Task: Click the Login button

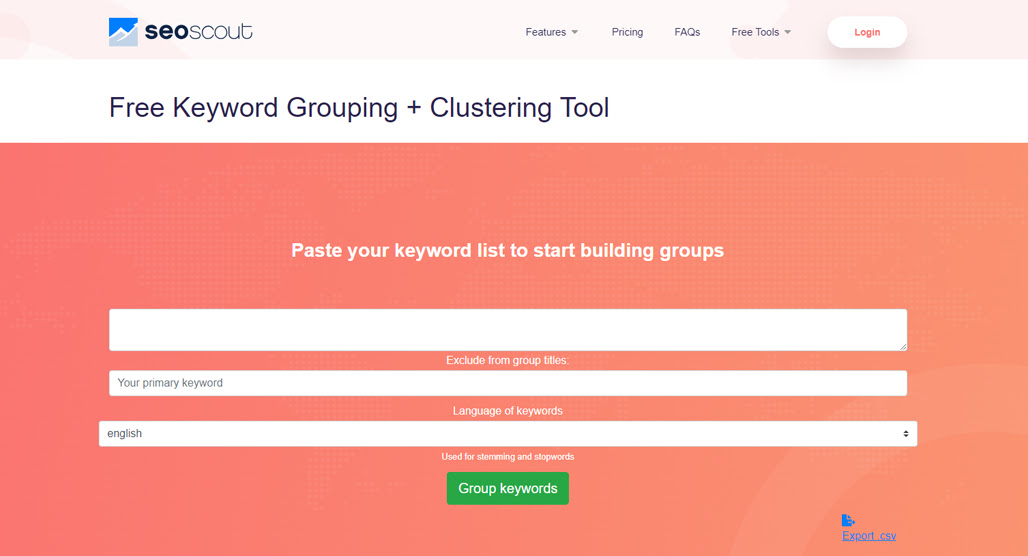Action: click(867, 32)
